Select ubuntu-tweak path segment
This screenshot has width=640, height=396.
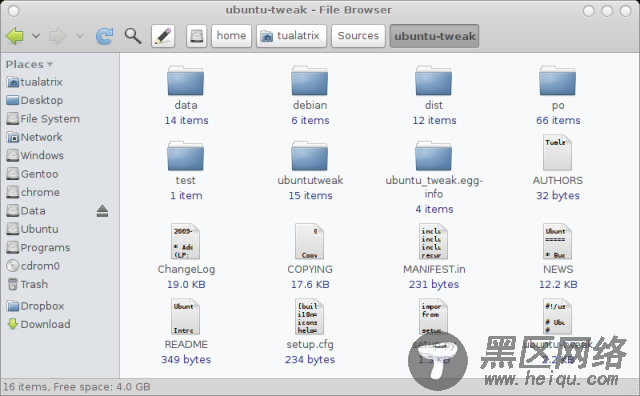coord(434,36)
